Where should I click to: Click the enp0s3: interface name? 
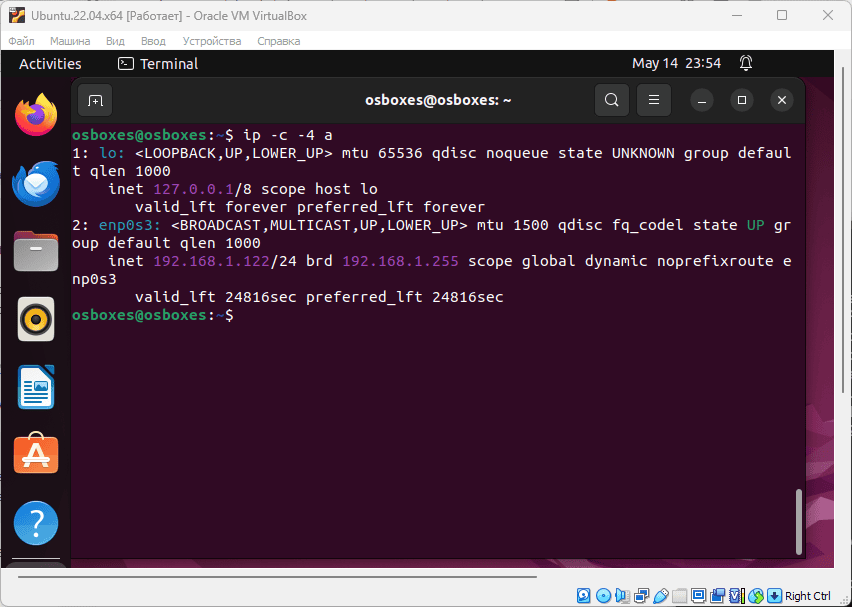[130, 225]
